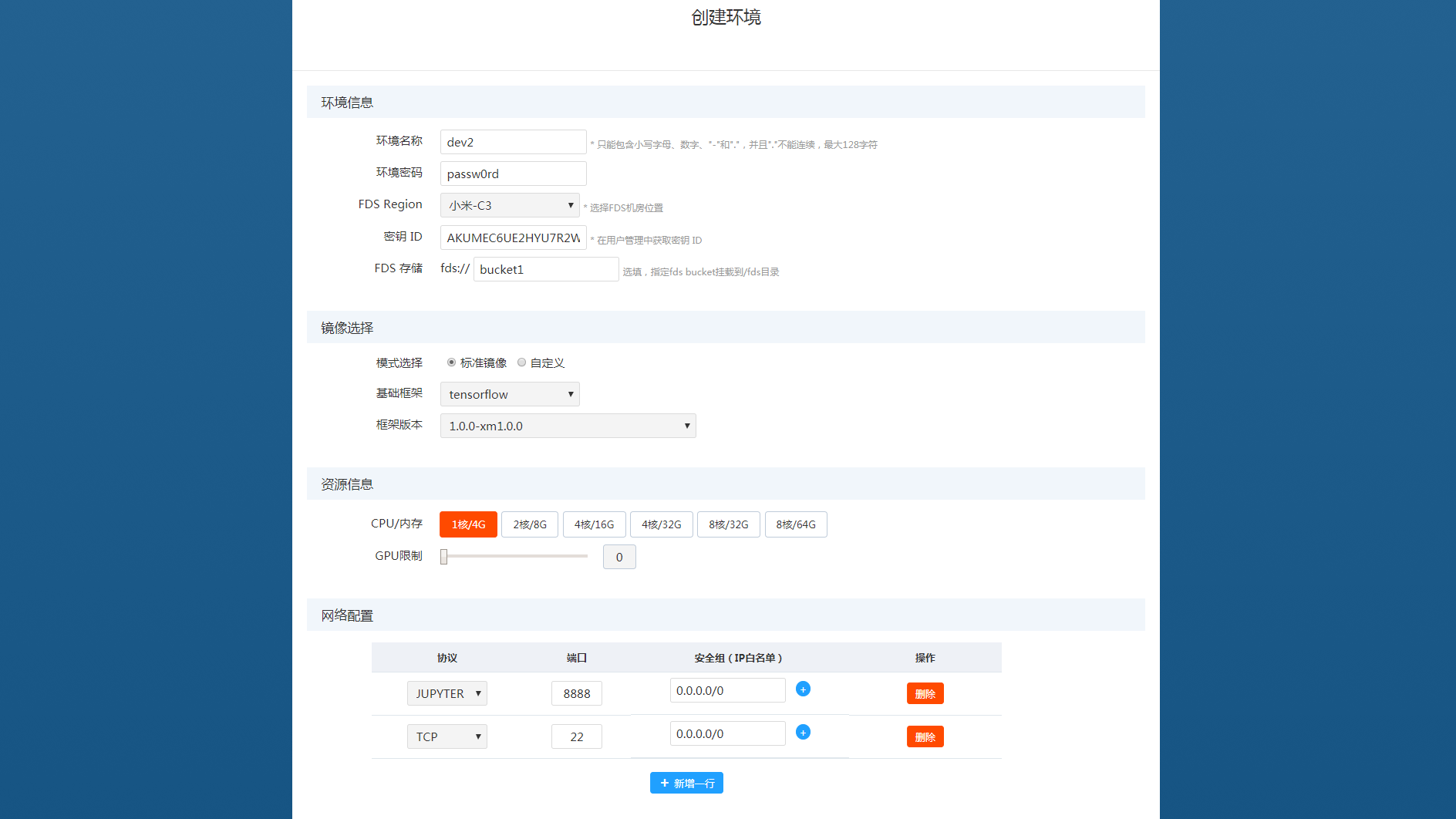
Task: Click the 端口 column header
Action: tap(577, 658)
